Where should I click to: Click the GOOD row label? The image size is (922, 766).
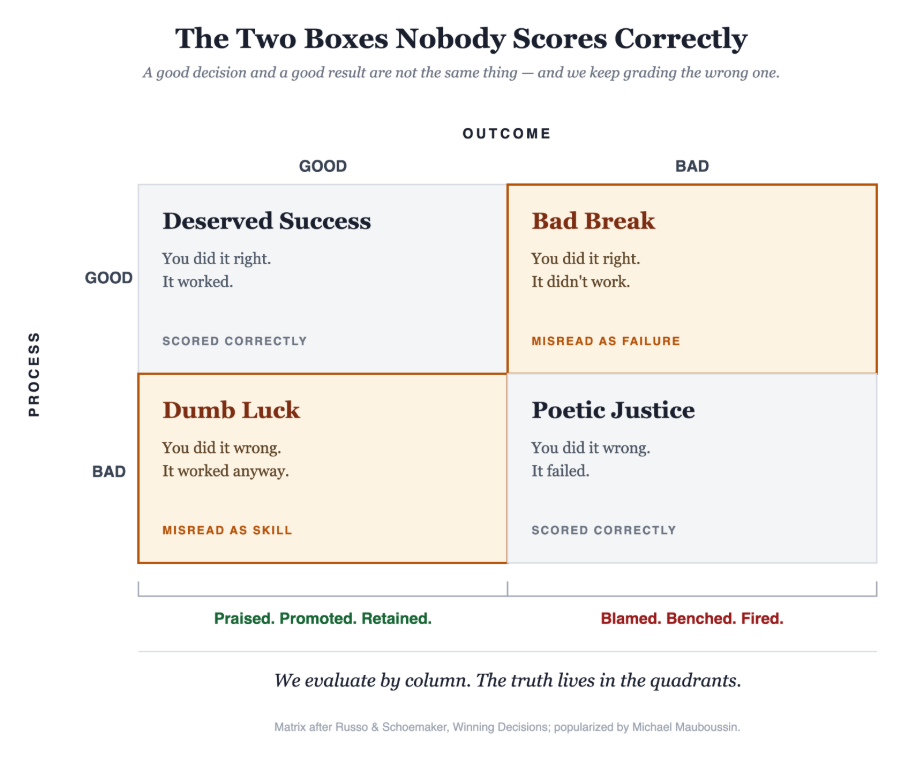coord(109,278)
